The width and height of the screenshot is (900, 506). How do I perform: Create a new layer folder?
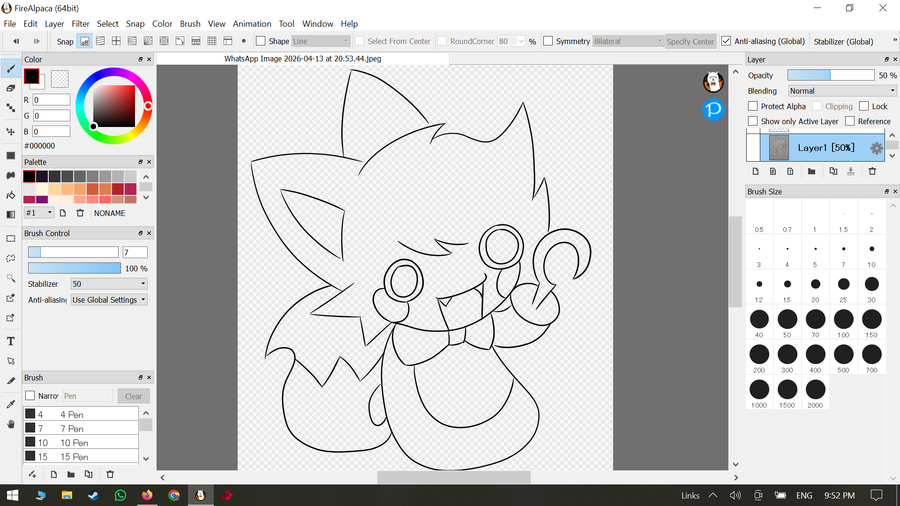tap(811, 172)
